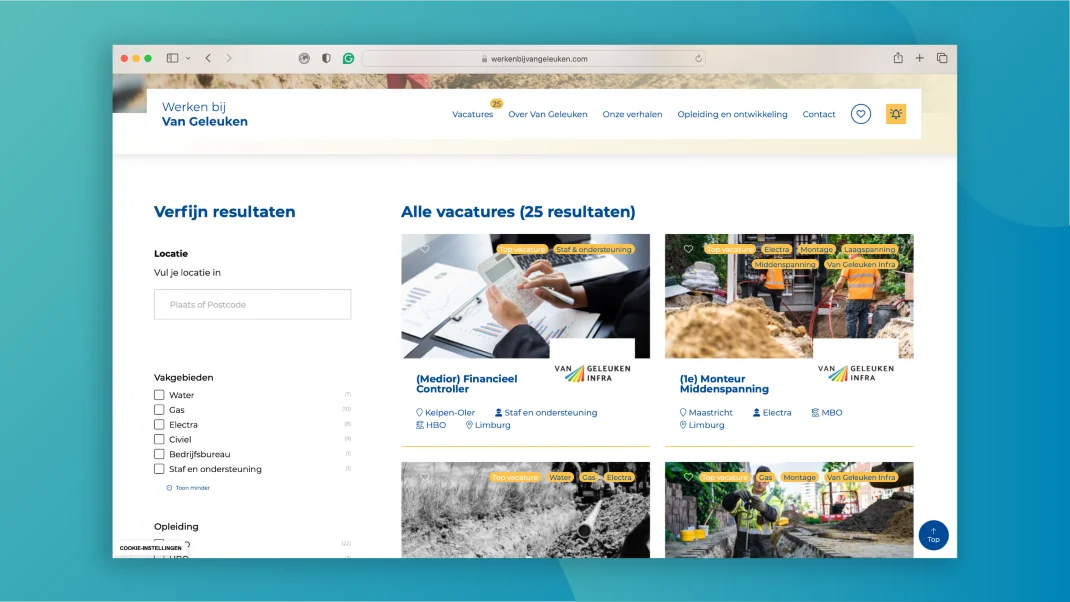Check the Electra checkbox
This screenshot has width=1070, height=602.
click(x=159, y=425)
